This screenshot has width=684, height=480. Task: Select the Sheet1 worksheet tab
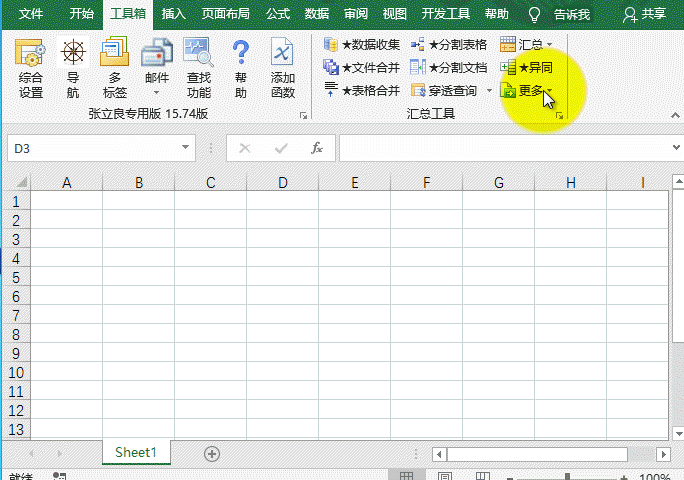(136, 453)
